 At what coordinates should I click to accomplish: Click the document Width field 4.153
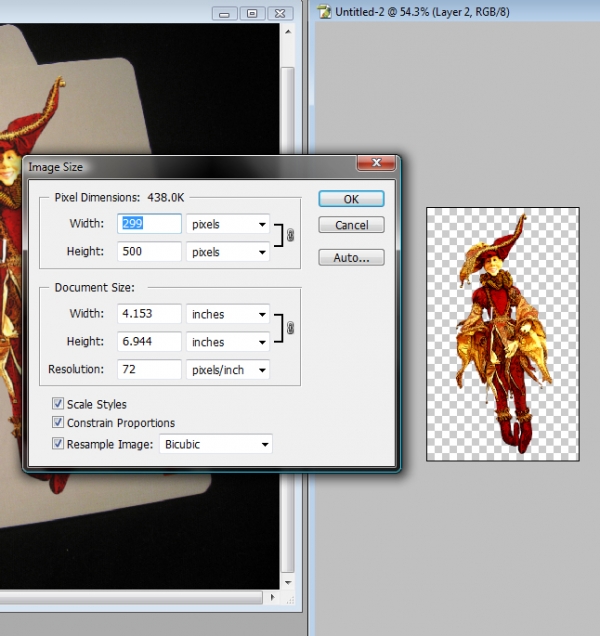149,314
